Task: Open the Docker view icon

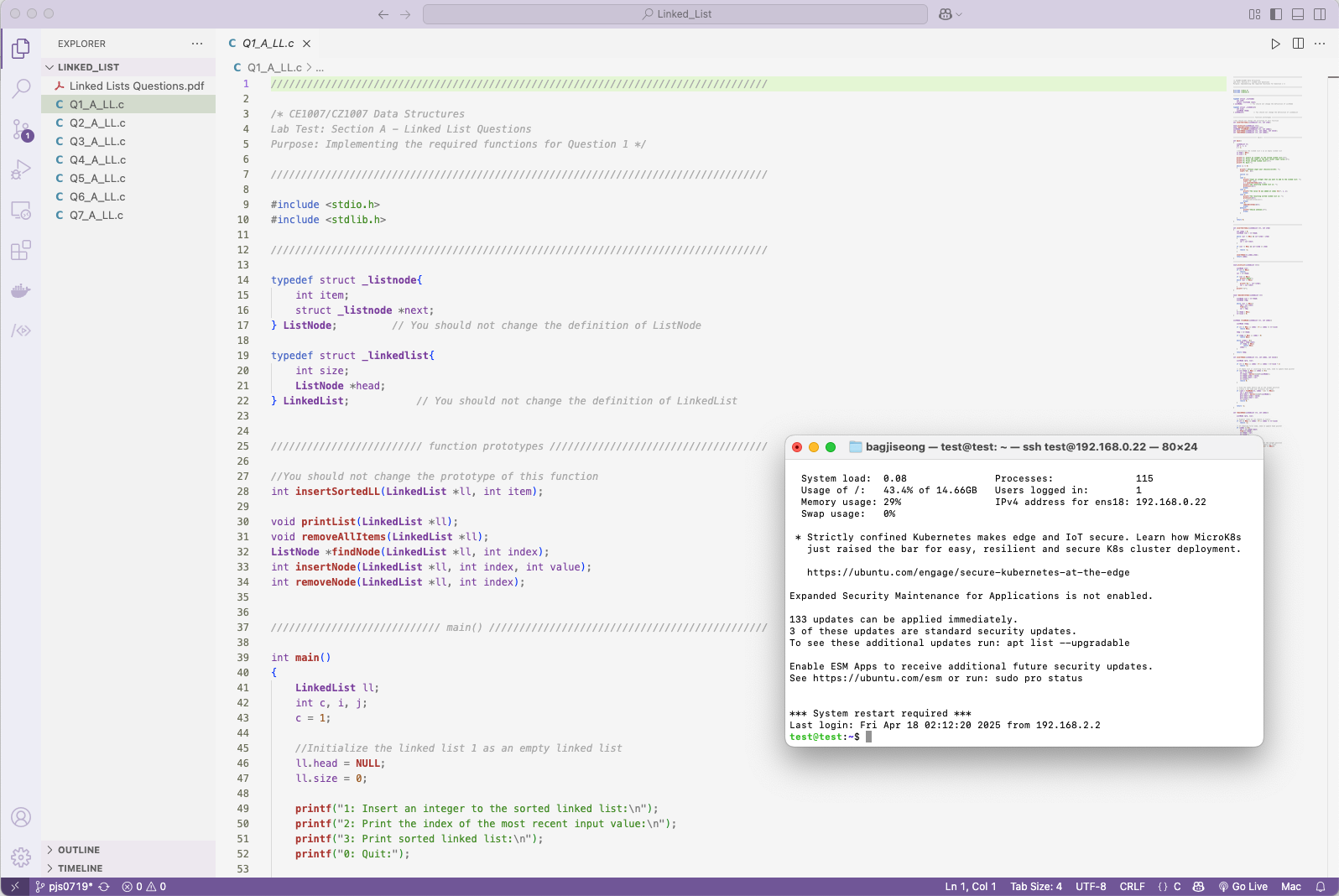Action: (21, 290)
